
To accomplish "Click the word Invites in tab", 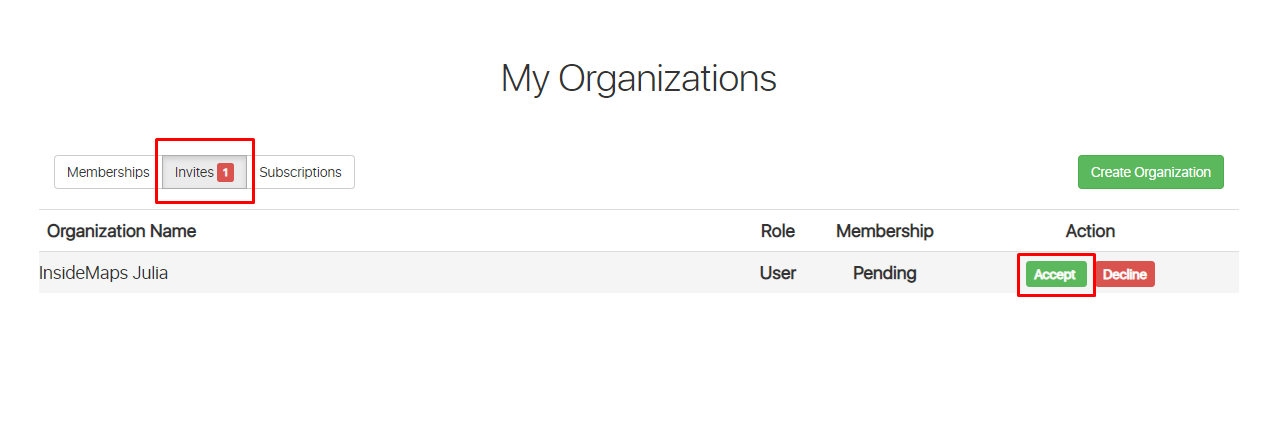I will [x=193, y=172].
